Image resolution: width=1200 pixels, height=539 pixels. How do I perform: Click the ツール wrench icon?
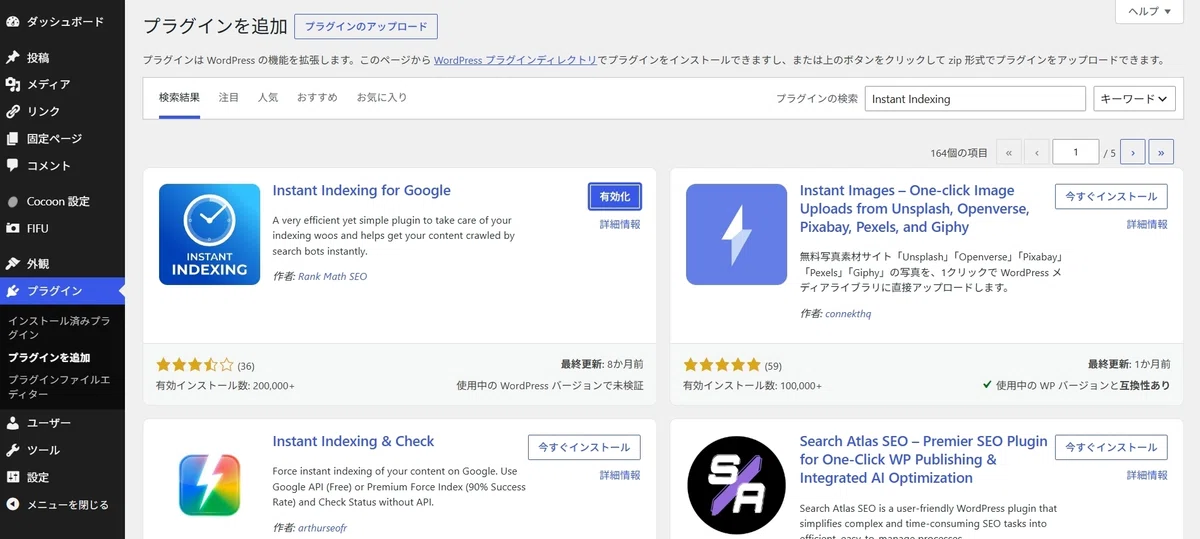tap(13, 450)
